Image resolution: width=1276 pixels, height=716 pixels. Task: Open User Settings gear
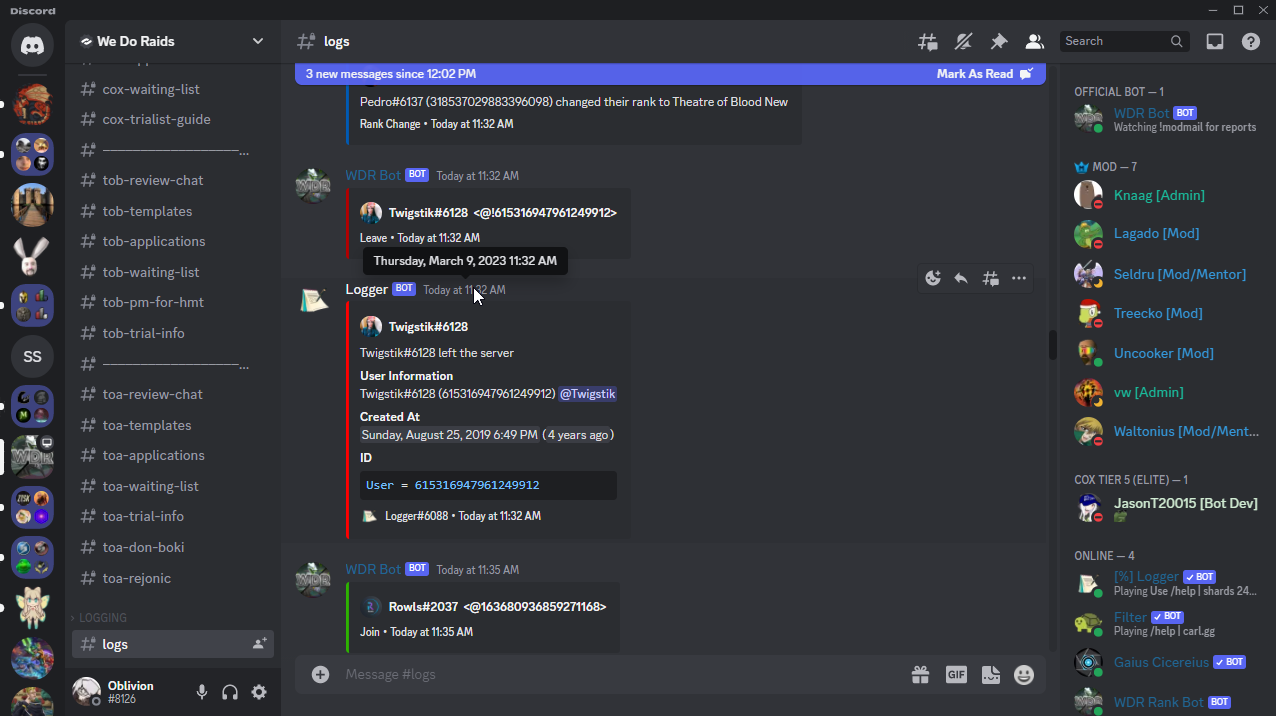259,692
